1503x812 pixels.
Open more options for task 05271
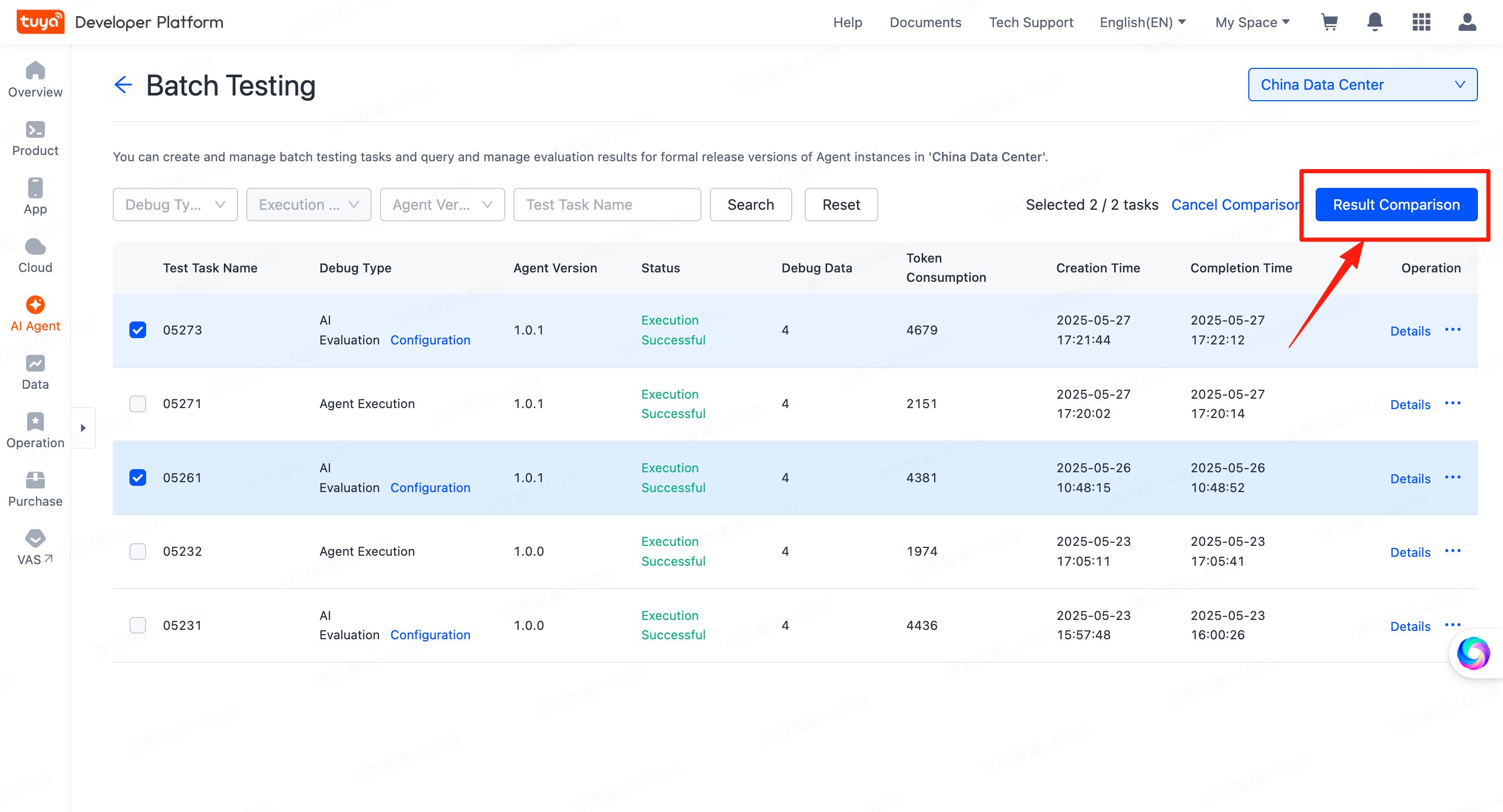pyautogui.click(x=1452, y=403)
